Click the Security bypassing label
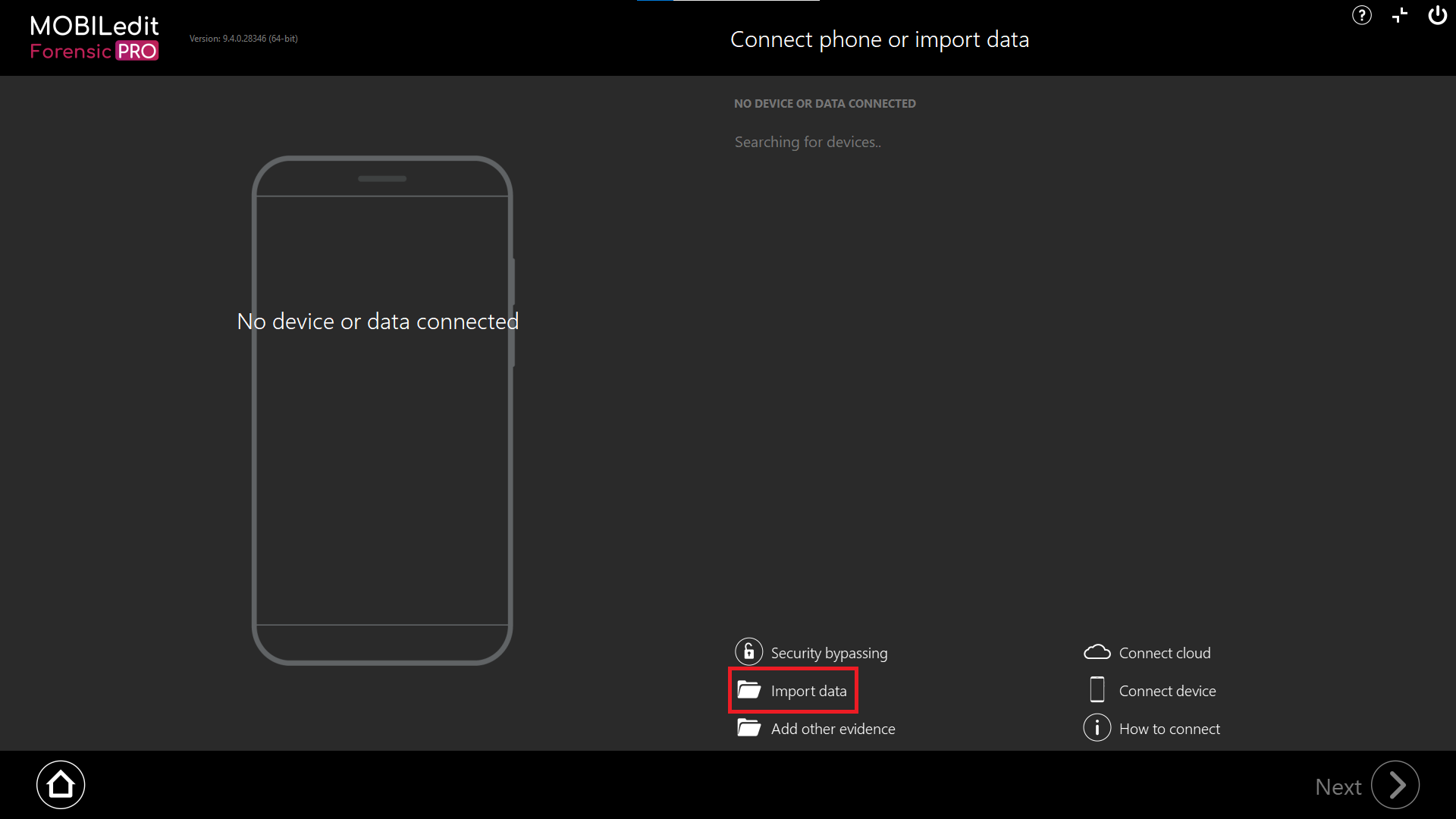1456x819 pixels. [x=829, y=652]
